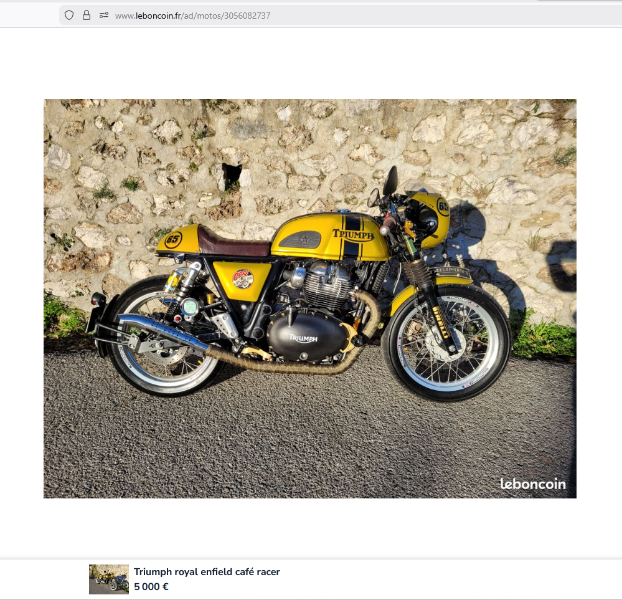Click the leboncoin watermark on photo
622x600 pixels.
532,484
